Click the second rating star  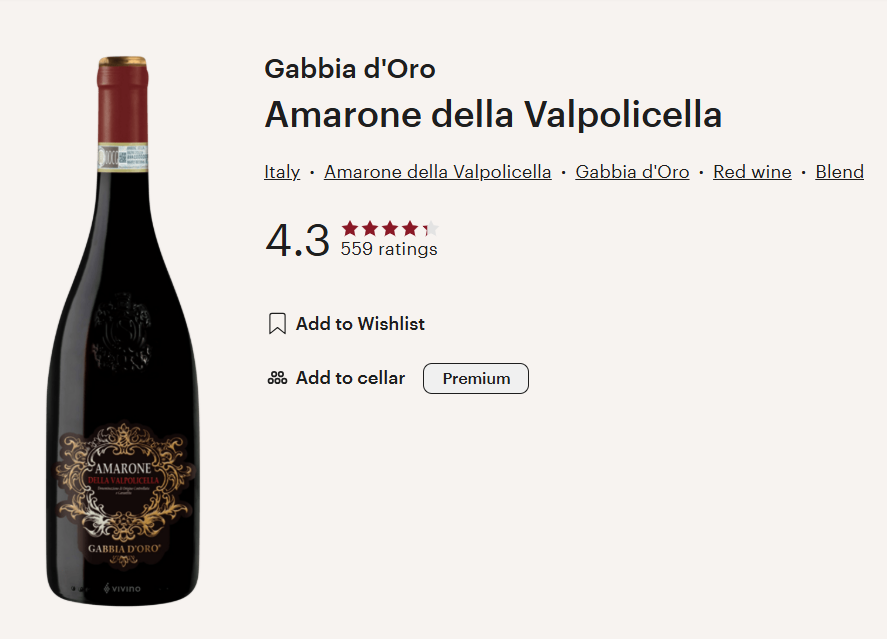pyautogui.click(x=370, y=228)
